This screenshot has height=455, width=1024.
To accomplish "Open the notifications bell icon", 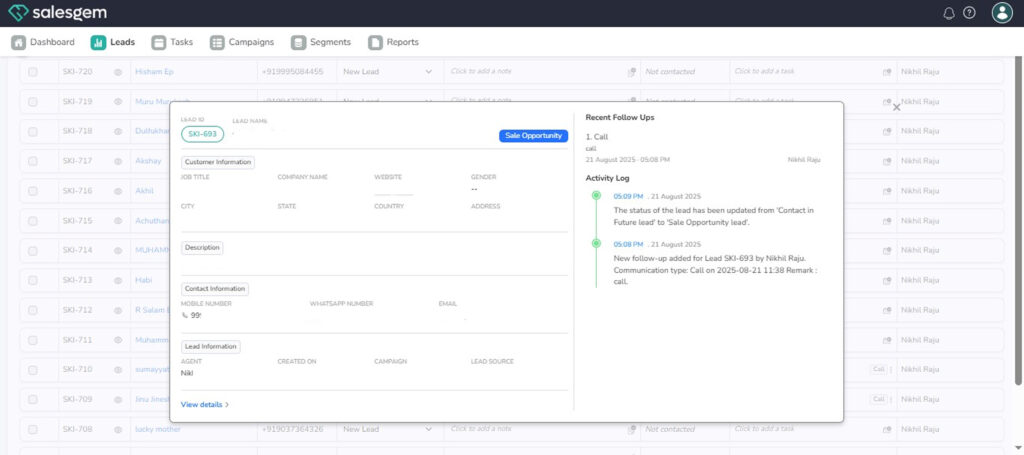I will coord(949,13).
